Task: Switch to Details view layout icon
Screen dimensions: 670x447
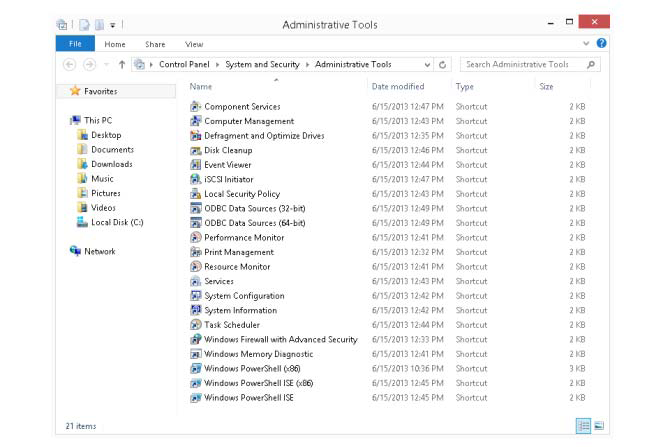Action: click(x=583, y=426)
